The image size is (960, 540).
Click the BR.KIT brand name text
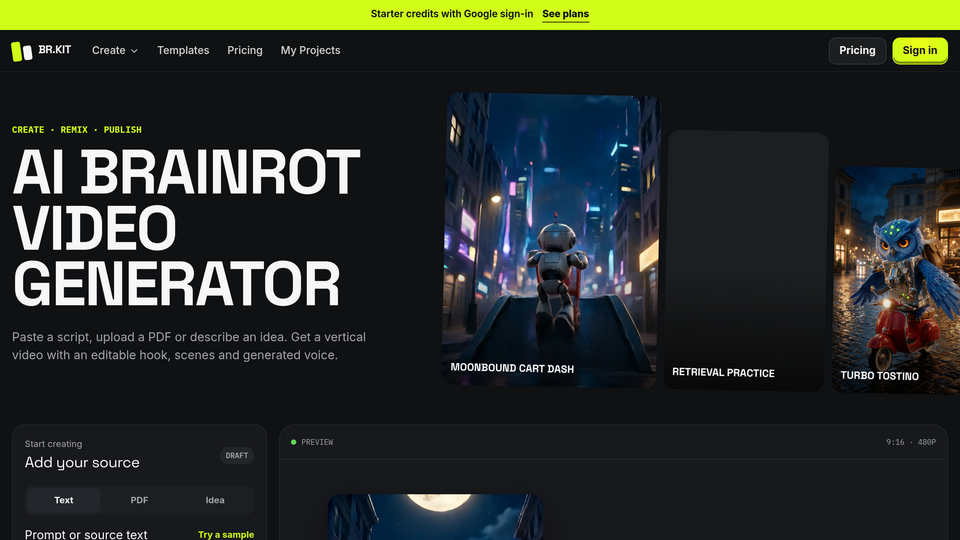54,50
